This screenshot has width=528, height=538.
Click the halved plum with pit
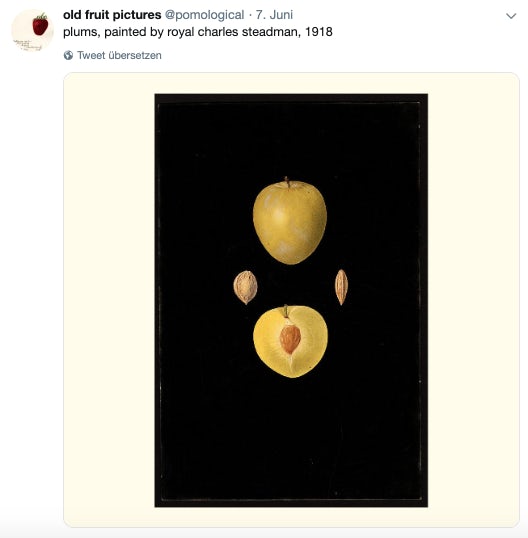290,342
